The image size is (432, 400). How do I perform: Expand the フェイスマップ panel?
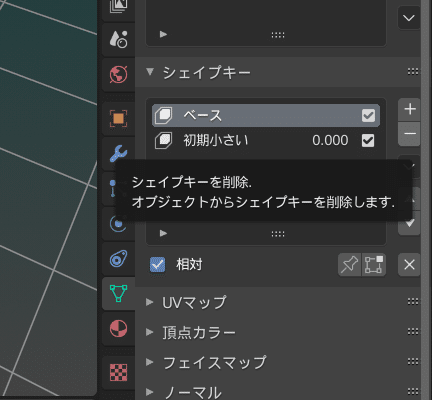point(150,362)
